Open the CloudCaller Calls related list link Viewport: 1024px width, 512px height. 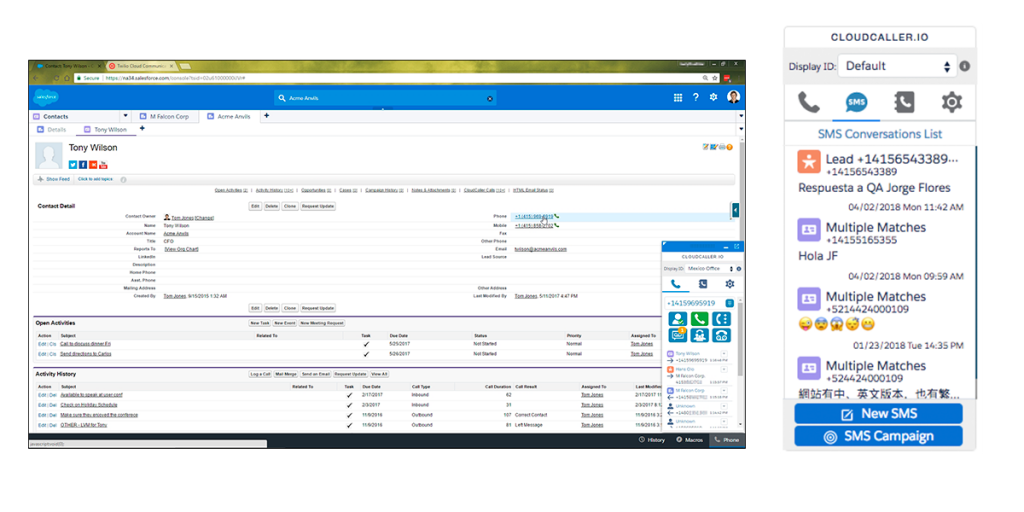(x=485, y=190)
